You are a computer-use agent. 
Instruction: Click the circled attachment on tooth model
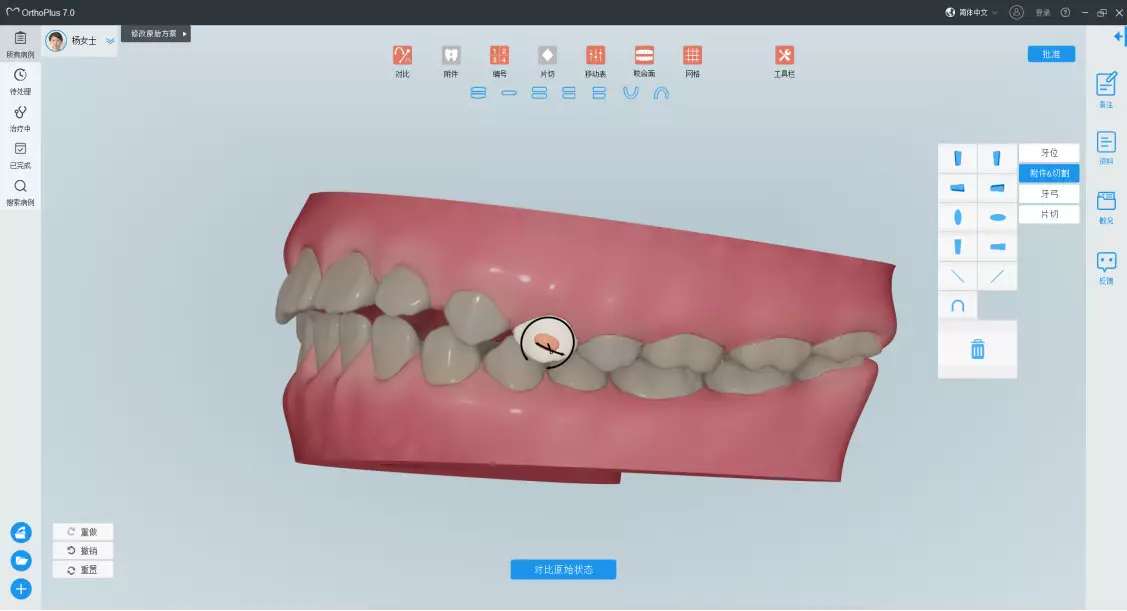[x=546, y=342]
